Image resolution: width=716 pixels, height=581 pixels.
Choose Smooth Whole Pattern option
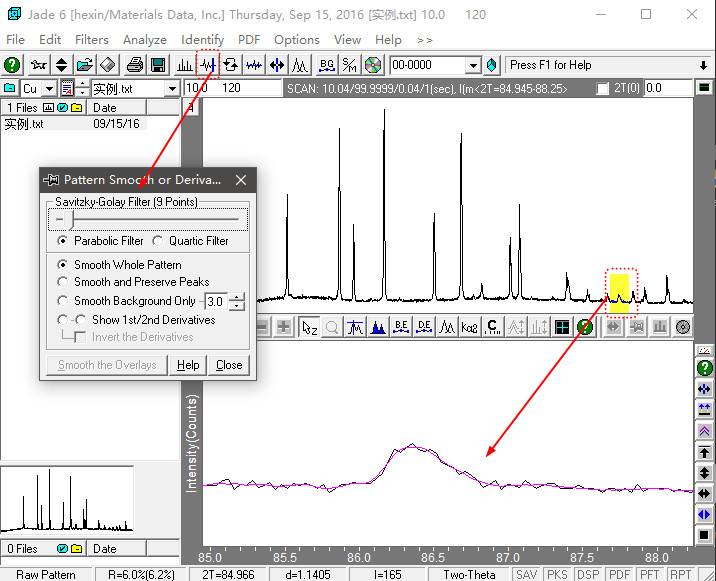[63, 264]
